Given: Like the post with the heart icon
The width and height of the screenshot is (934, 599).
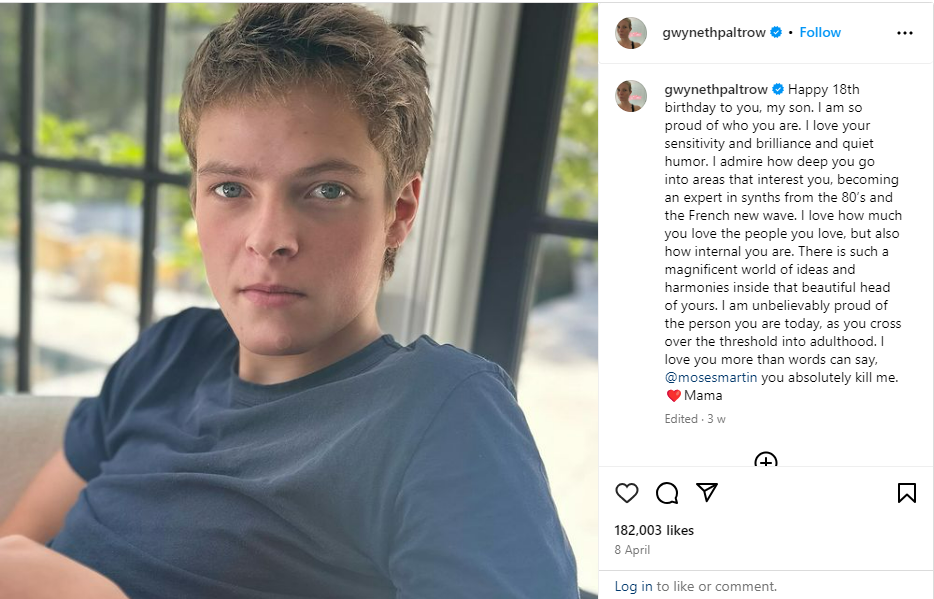Looking at the screenshot, I should coord(627,492).
